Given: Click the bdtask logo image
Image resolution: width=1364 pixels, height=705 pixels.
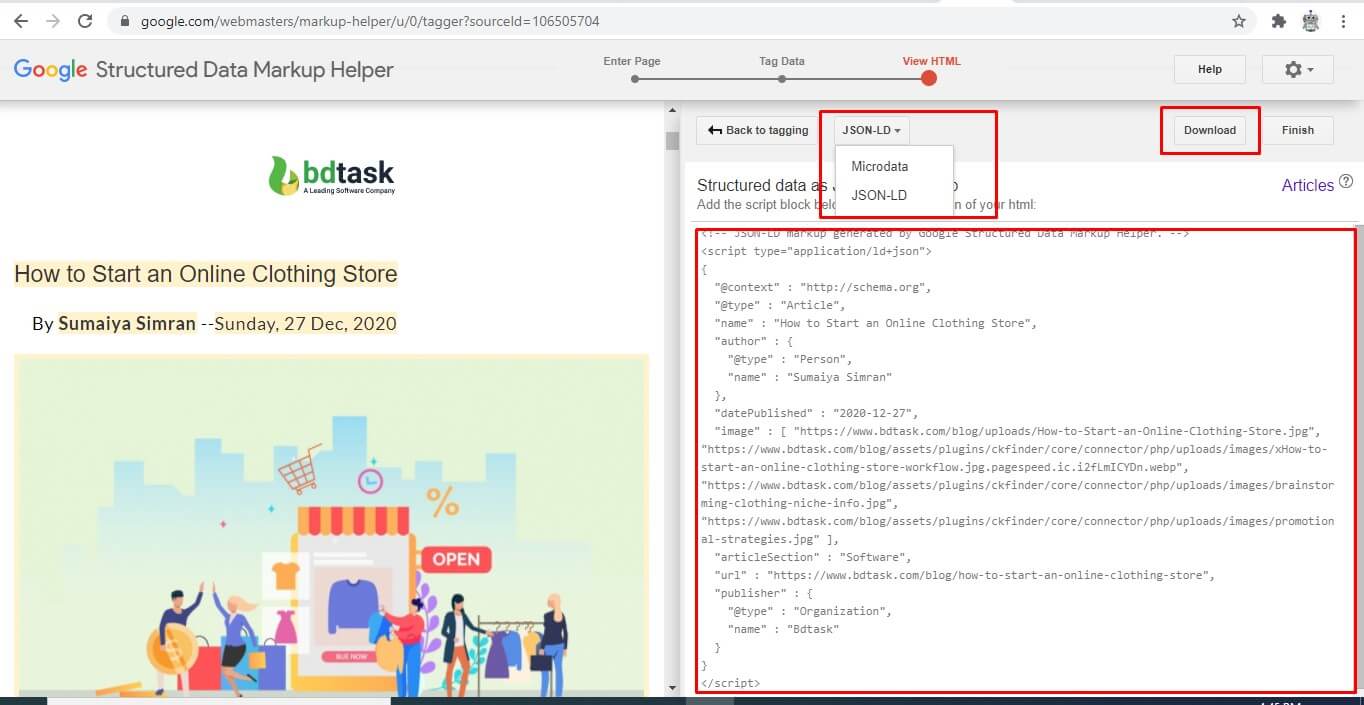Looking at the screenshot, I should pyautogui.click(x=331, y=175).
